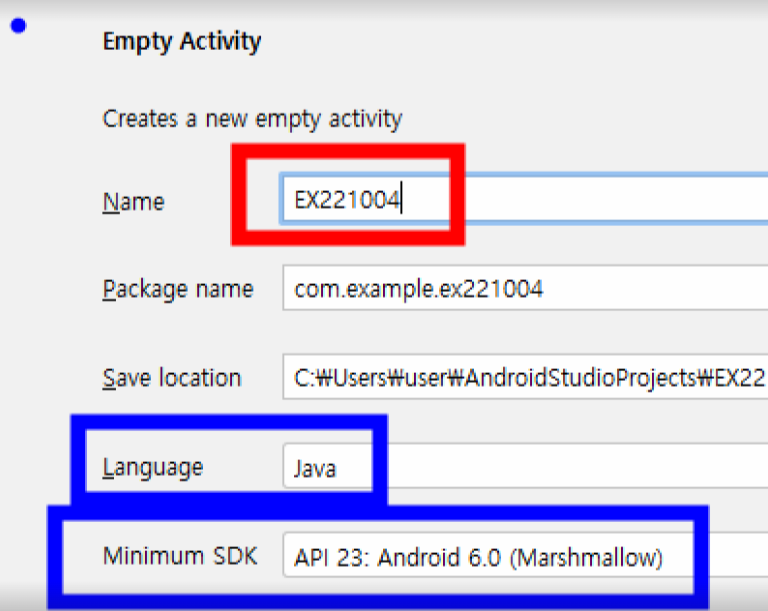
Task: Click the text Creates a new empty activity
Action: [x=252, y=119]
